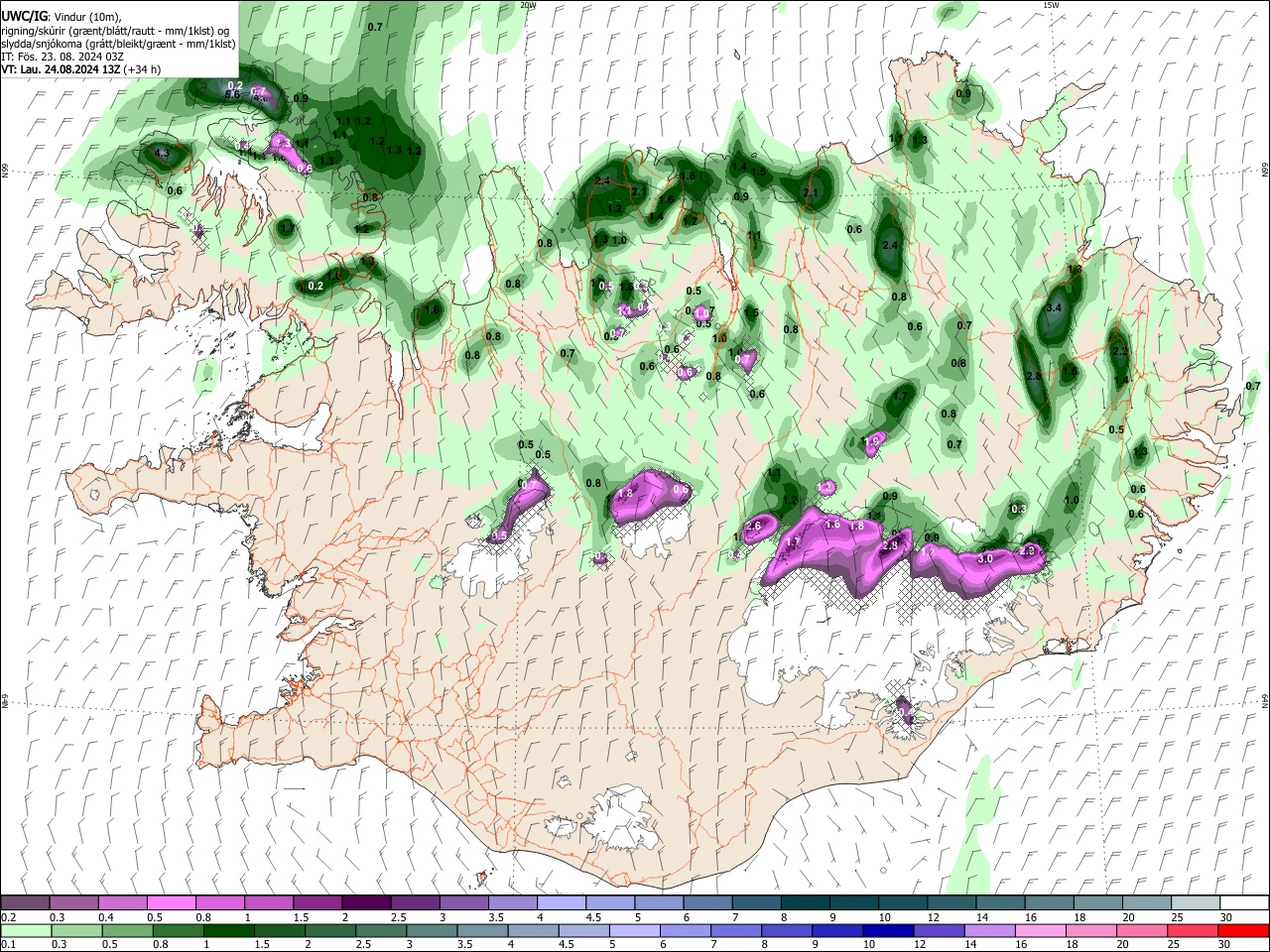
Task: Click the title text 'UWC/IG: Vindur (10m),'
Action: (x=62, y=17)
